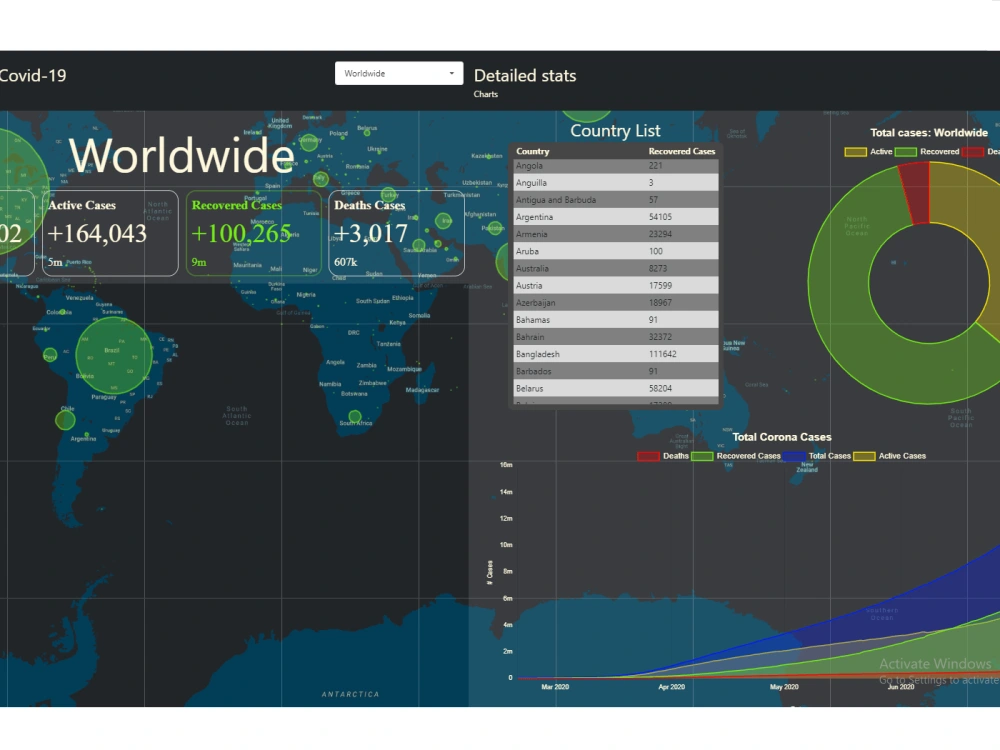Sort by Recovered Cases column header

682,151
